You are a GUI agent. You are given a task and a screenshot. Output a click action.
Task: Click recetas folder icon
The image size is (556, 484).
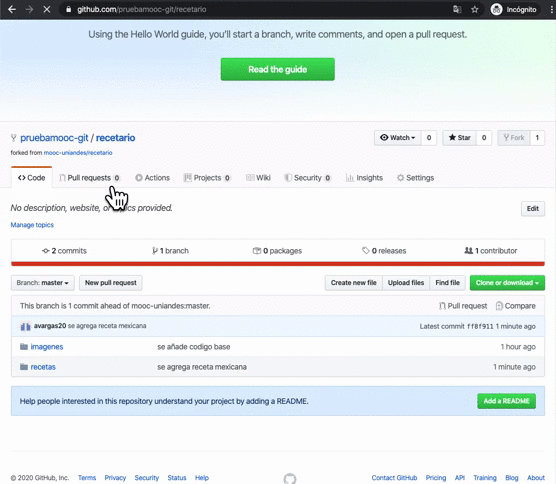click(24, 367)
